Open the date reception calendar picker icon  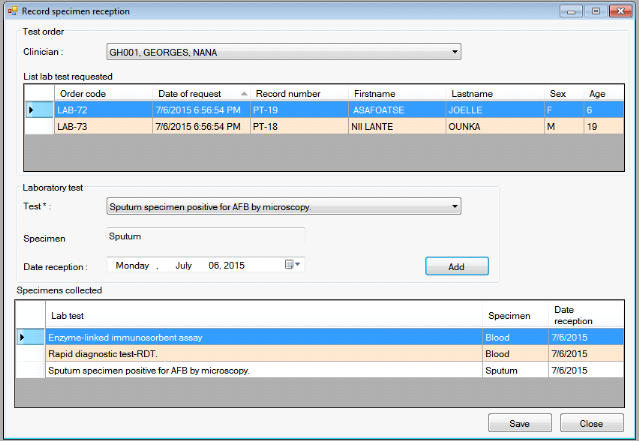pyautogui.click(x=292, y=265)
